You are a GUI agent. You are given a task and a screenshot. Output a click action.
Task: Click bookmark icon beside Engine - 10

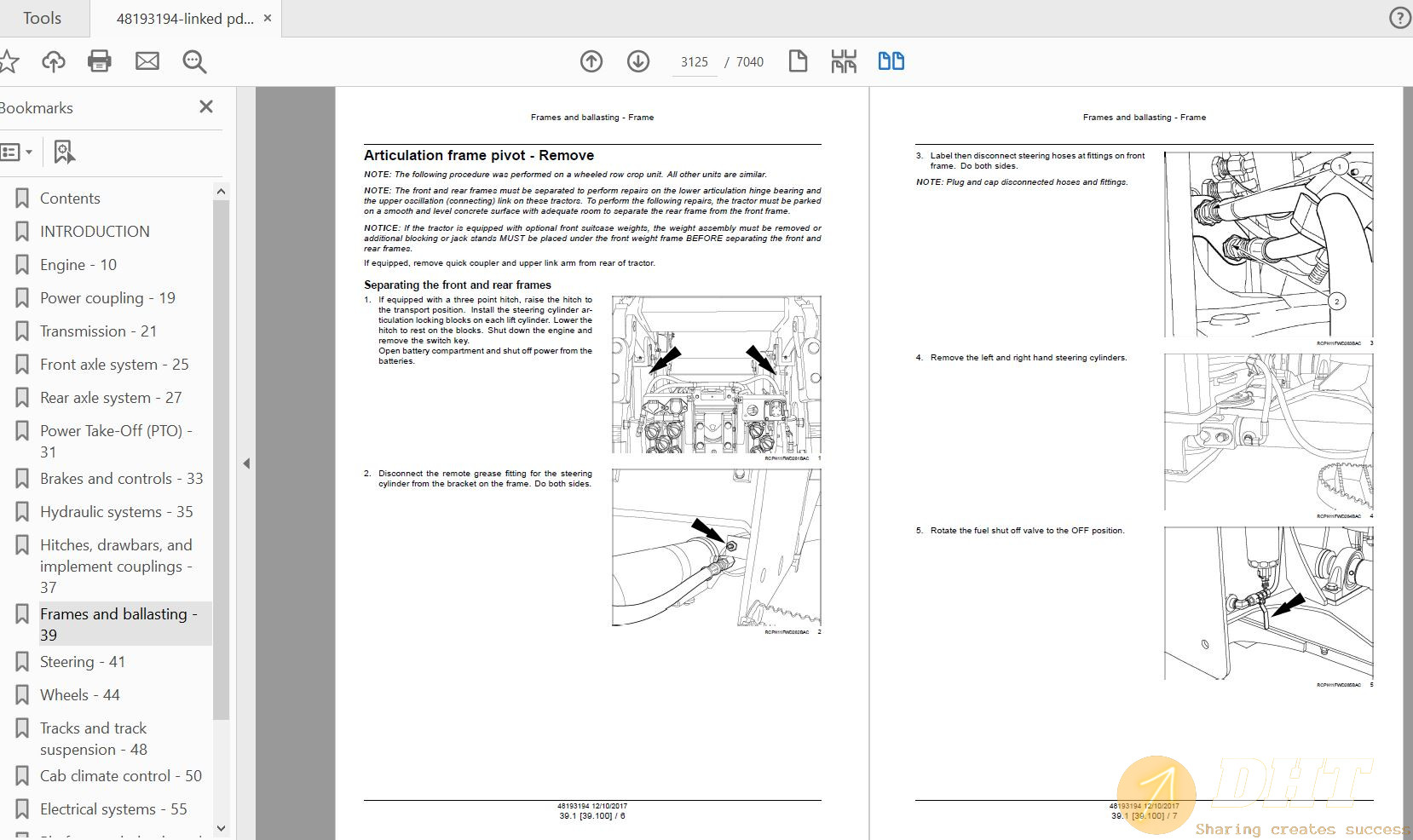tap(22, 265)
